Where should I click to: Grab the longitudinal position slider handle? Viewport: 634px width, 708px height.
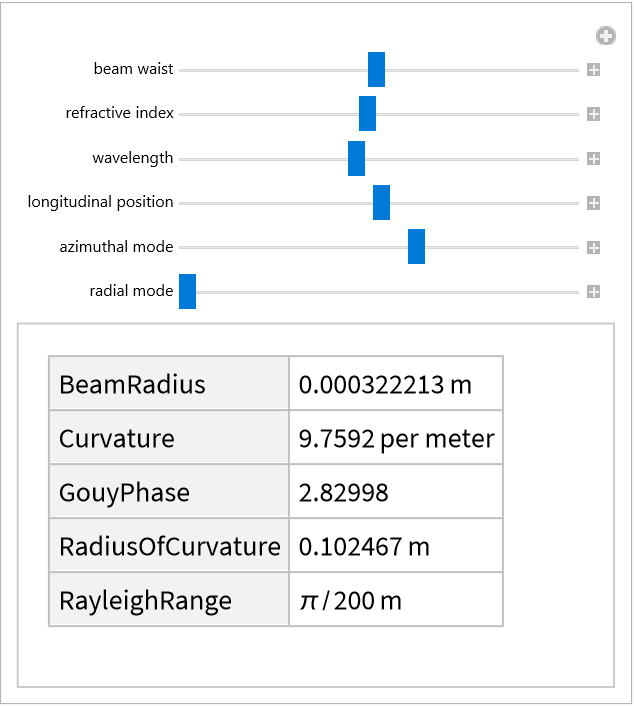(x=381, y=203)
